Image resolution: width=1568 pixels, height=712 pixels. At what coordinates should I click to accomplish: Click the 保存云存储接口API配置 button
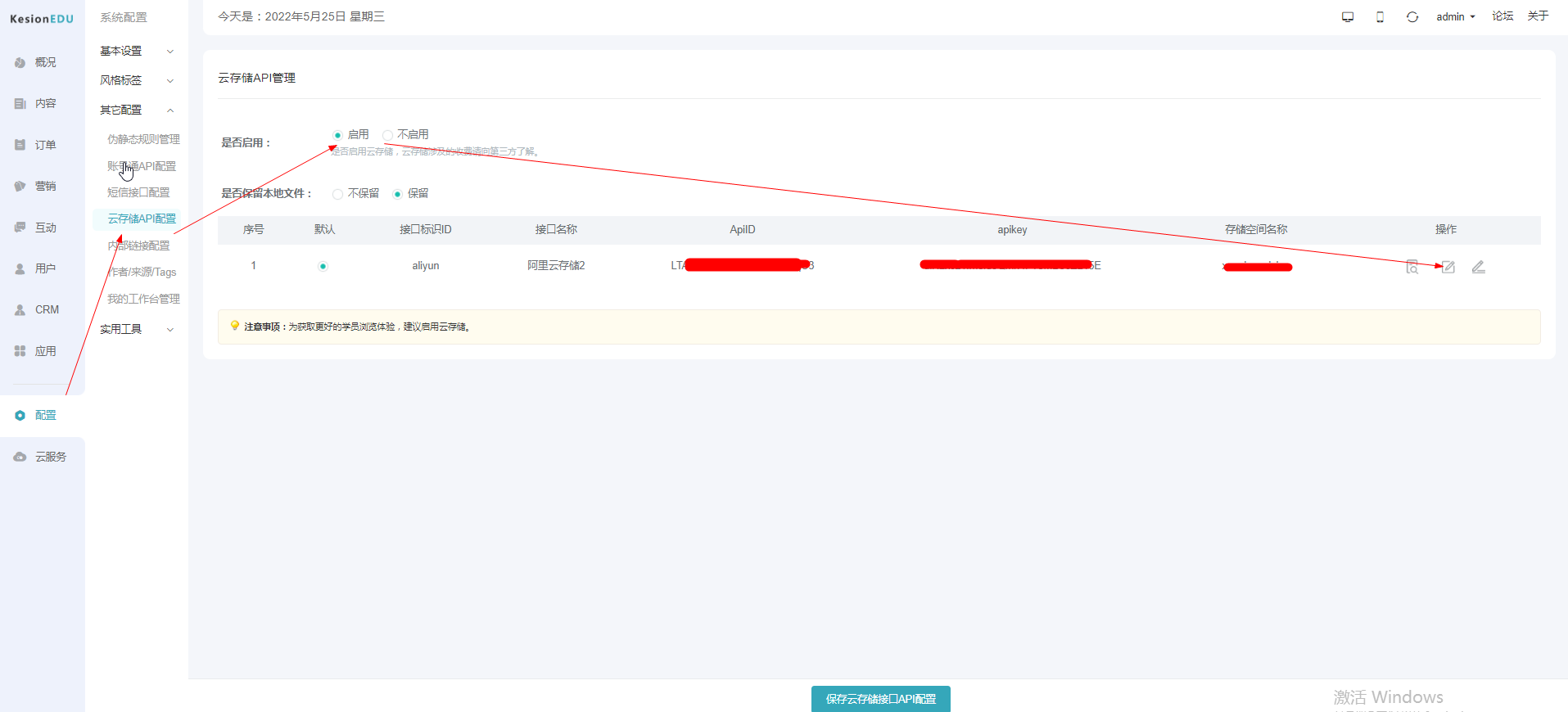[880, 699]
